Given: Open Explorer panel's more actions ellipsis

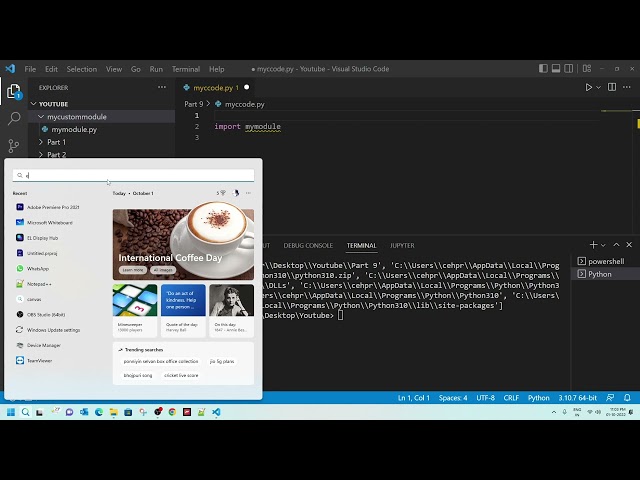Looking at the screenshot, I should point(162,87).
